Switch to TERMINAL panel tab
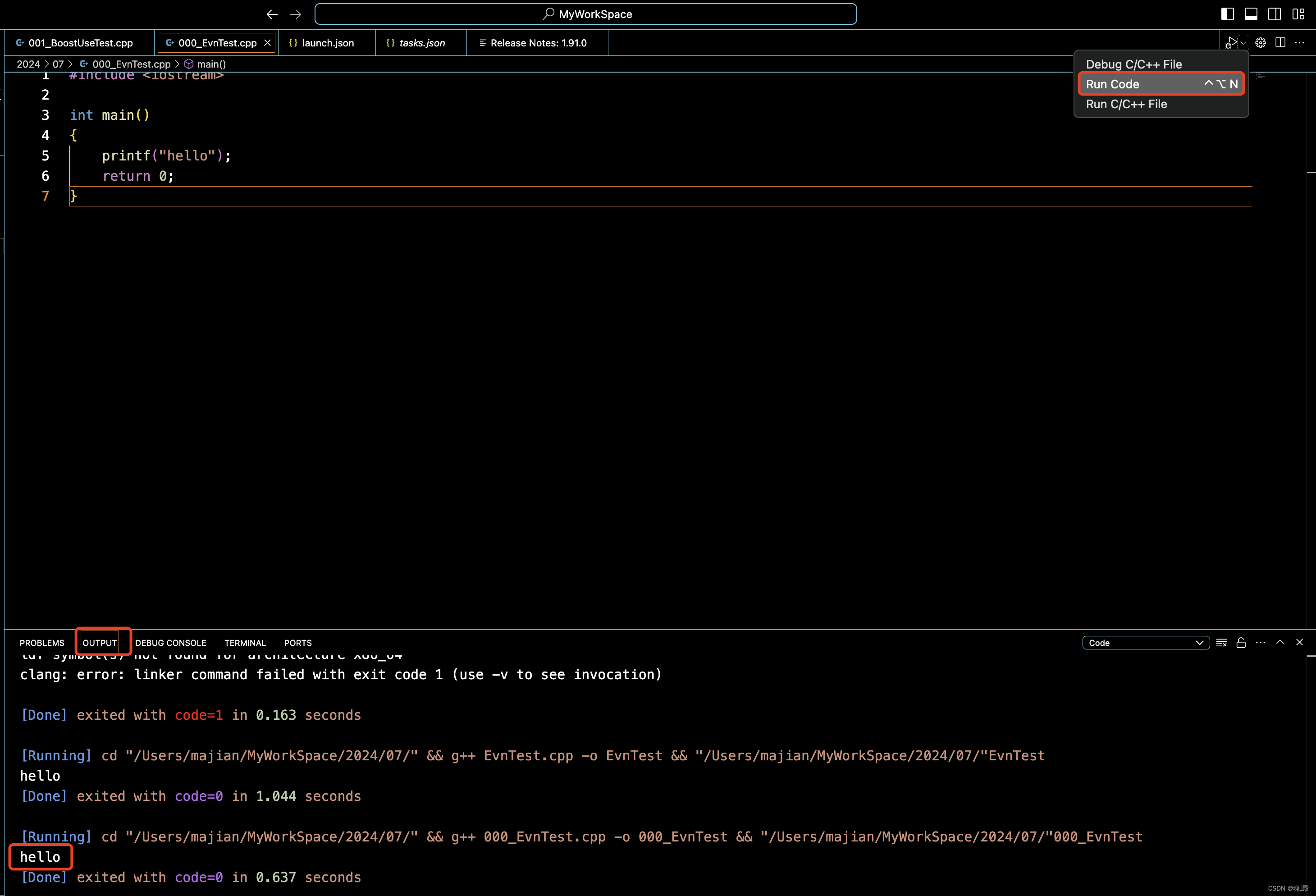1316x896 pixels. pos(245,643)
